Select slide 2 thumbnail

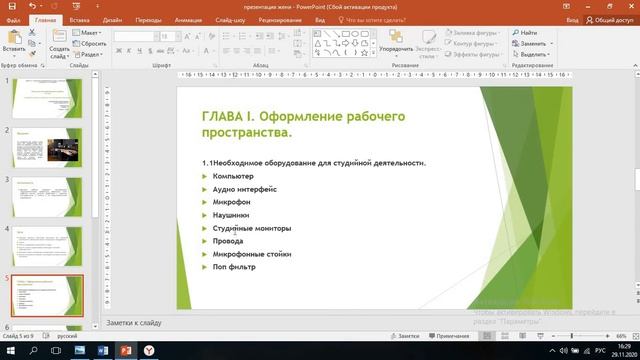coord(47,148)
